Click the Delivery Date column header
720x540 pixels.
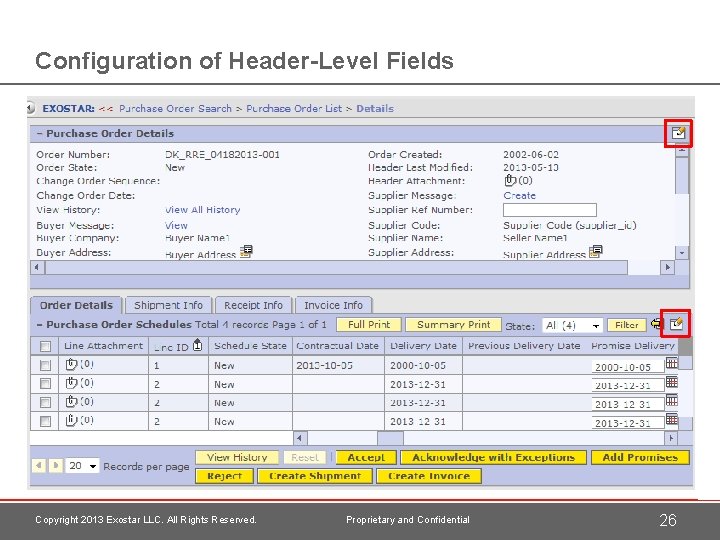[x=423, y=346]
